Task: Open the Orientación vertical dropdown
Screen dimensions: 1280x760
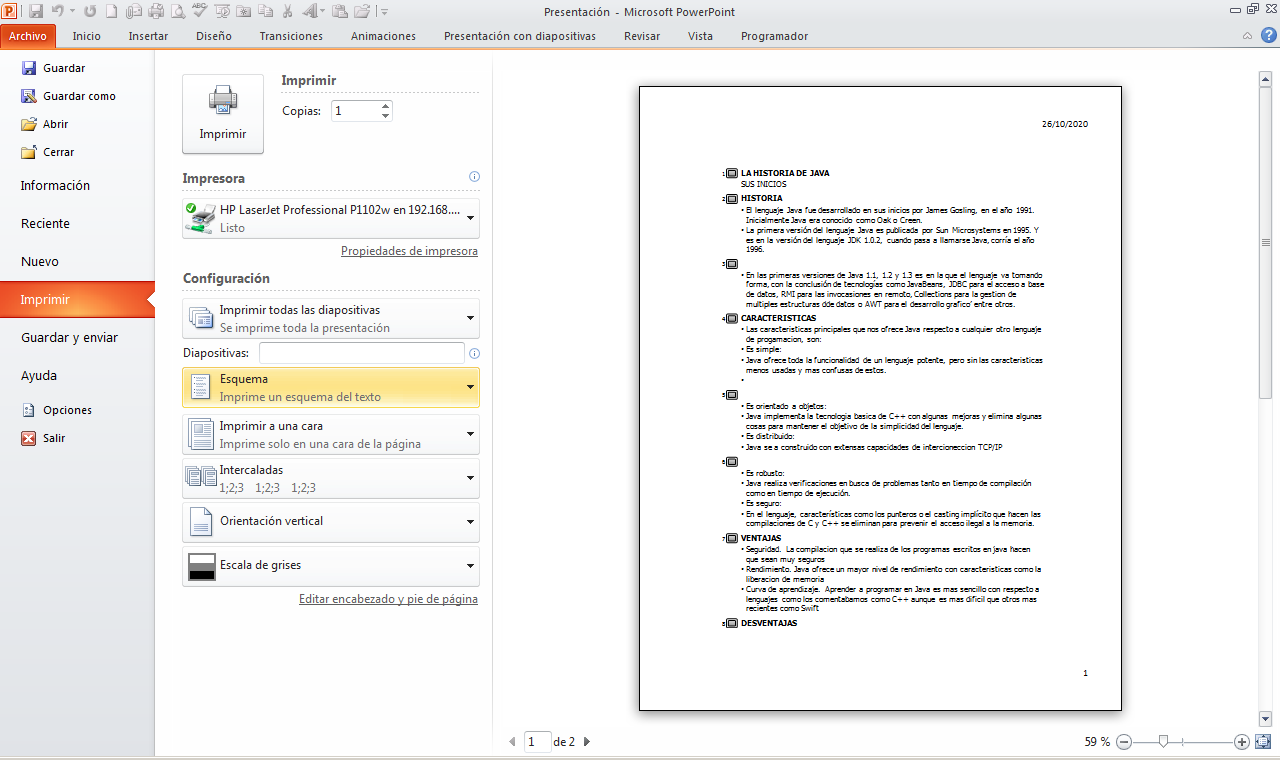Action: (330, 522)
